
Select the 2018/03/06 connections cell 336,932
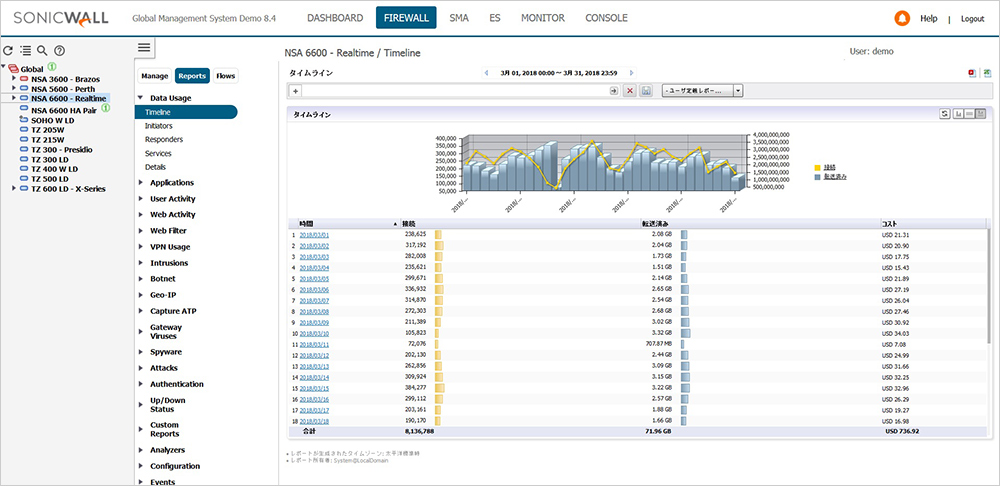pos(415,290)
